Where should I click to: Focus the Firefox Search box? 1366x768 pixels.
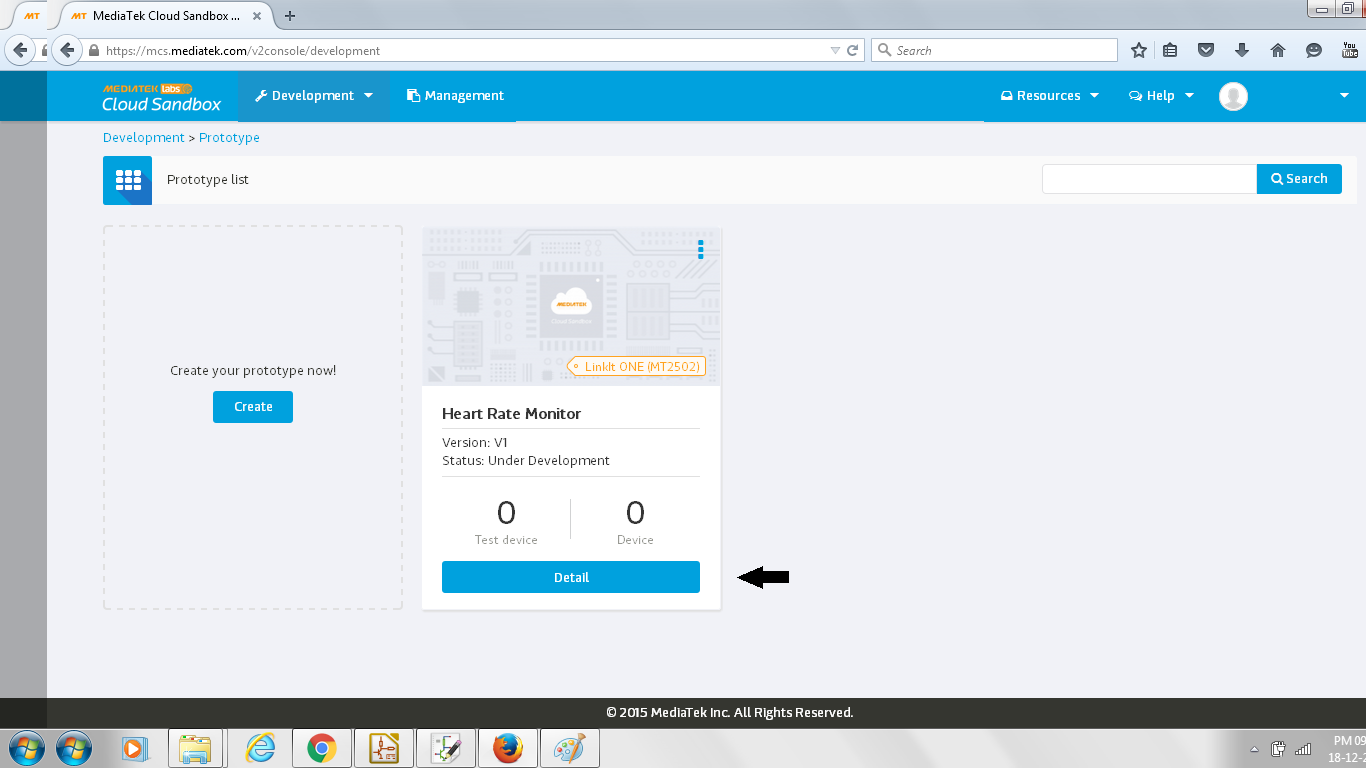coord(995,50)
